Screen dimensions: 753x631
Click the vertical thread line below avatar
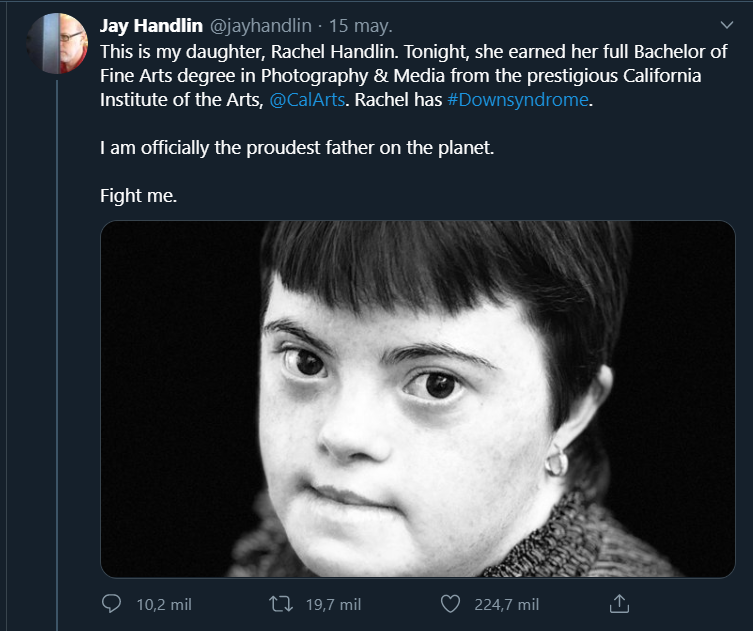[x=58, y=350]
